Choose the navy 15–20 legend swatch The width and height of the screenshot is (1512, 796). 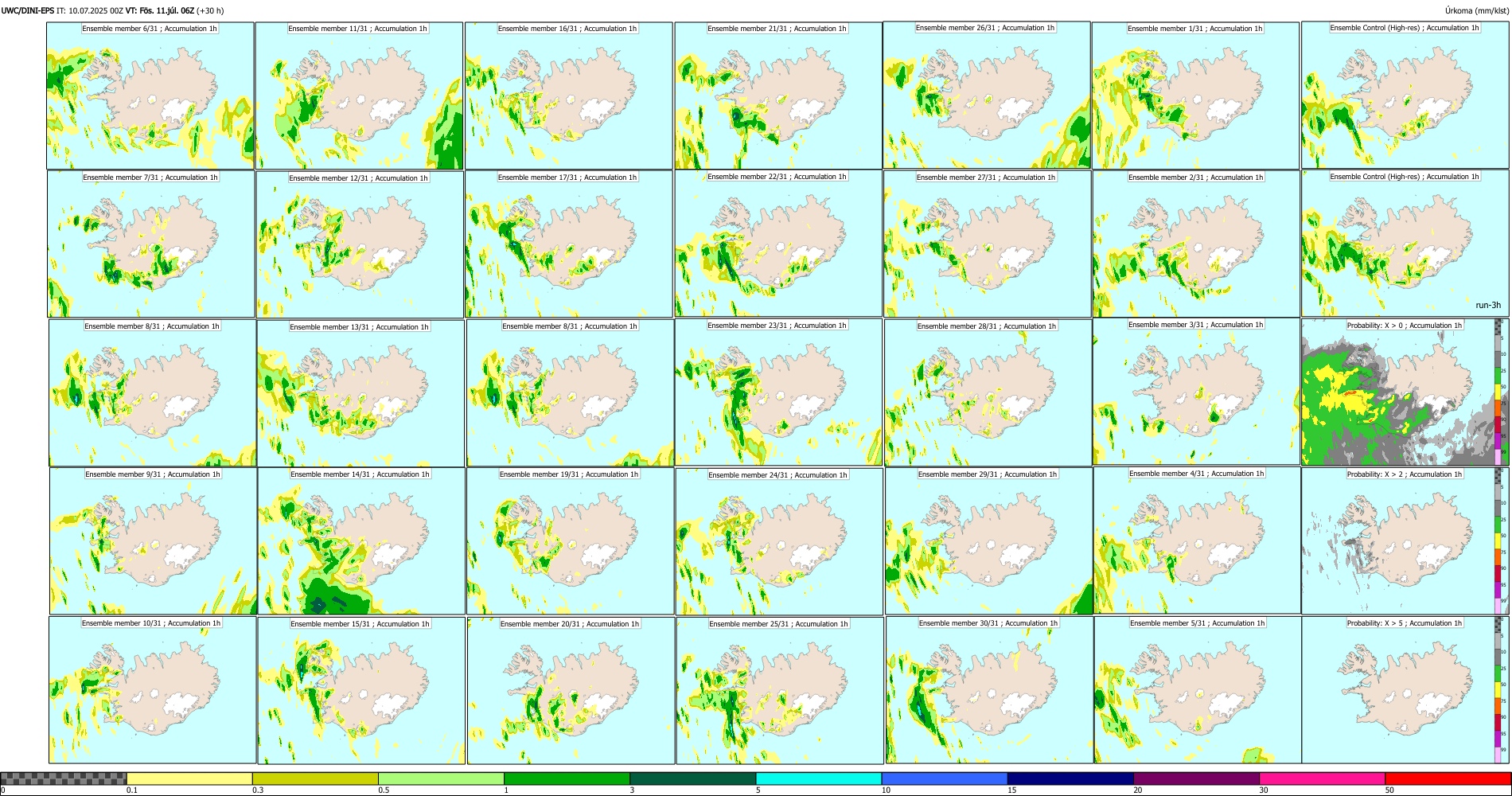click(x=1070, y=778)
